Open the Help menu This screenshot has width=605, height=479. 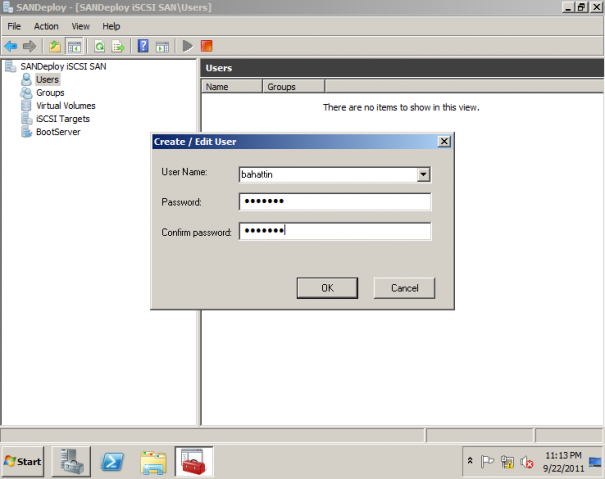coord(111,26)
